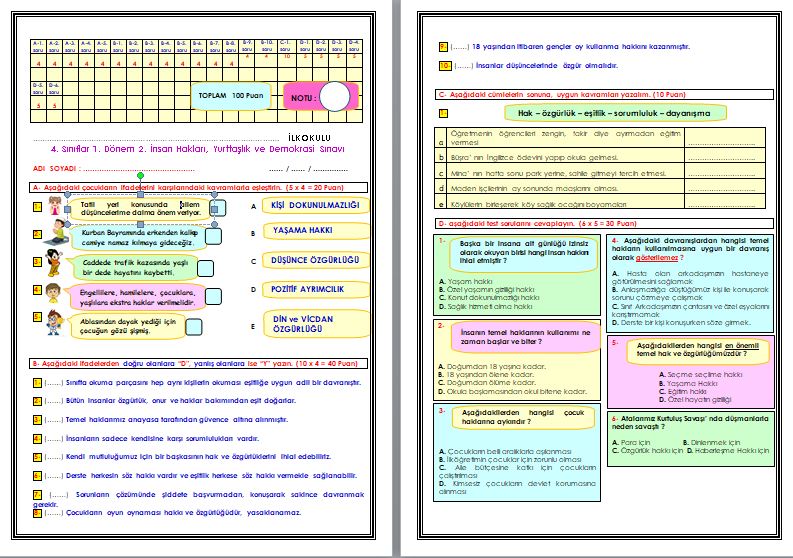
Task: Choose option 'D. Derste bir kişi konuşurken söze girmek.'
Action: [681, 323]
